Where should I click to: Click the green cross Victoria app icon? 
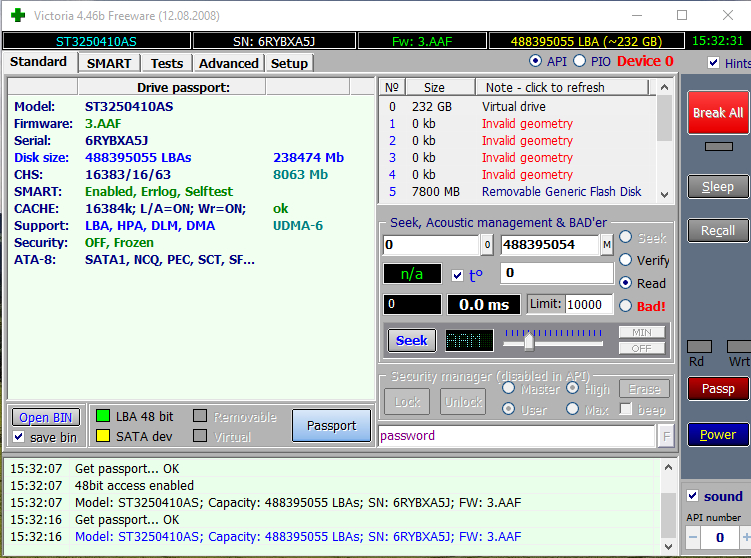(18, 15)
